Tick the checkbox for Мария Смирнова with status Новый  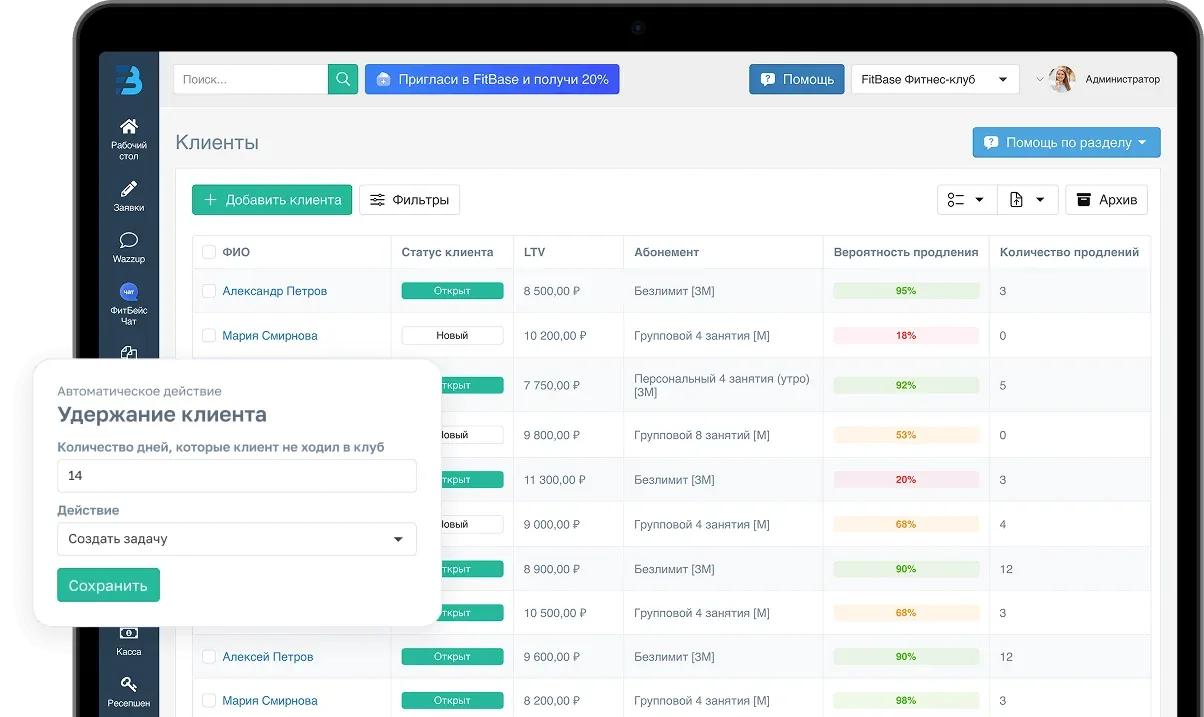[x=209, y=336]
